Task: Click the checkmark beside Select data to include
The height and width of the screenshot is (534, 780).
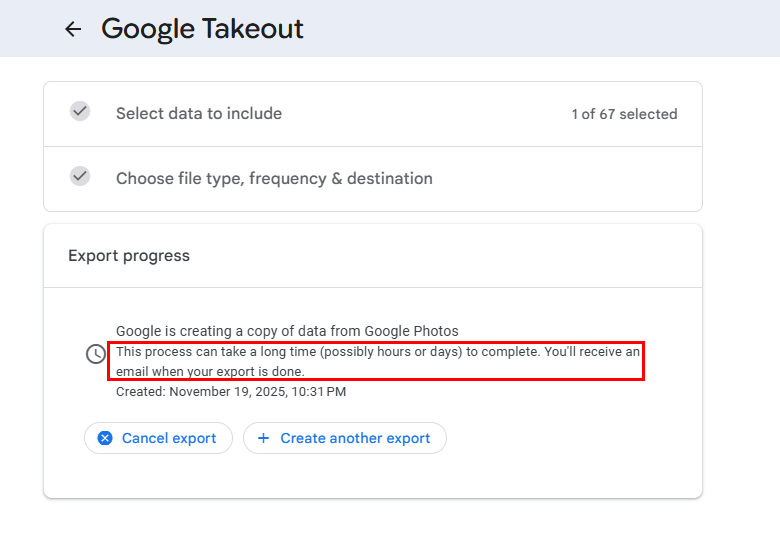Action: coord(80,112)
